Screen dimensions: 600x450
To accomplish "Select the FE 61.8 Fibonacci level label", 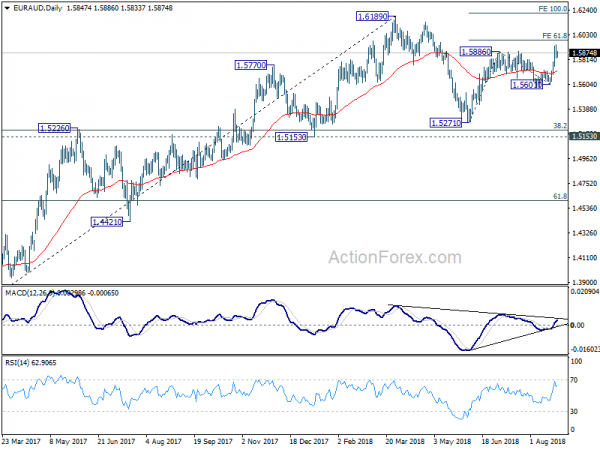I will click(x=555, y=36).
